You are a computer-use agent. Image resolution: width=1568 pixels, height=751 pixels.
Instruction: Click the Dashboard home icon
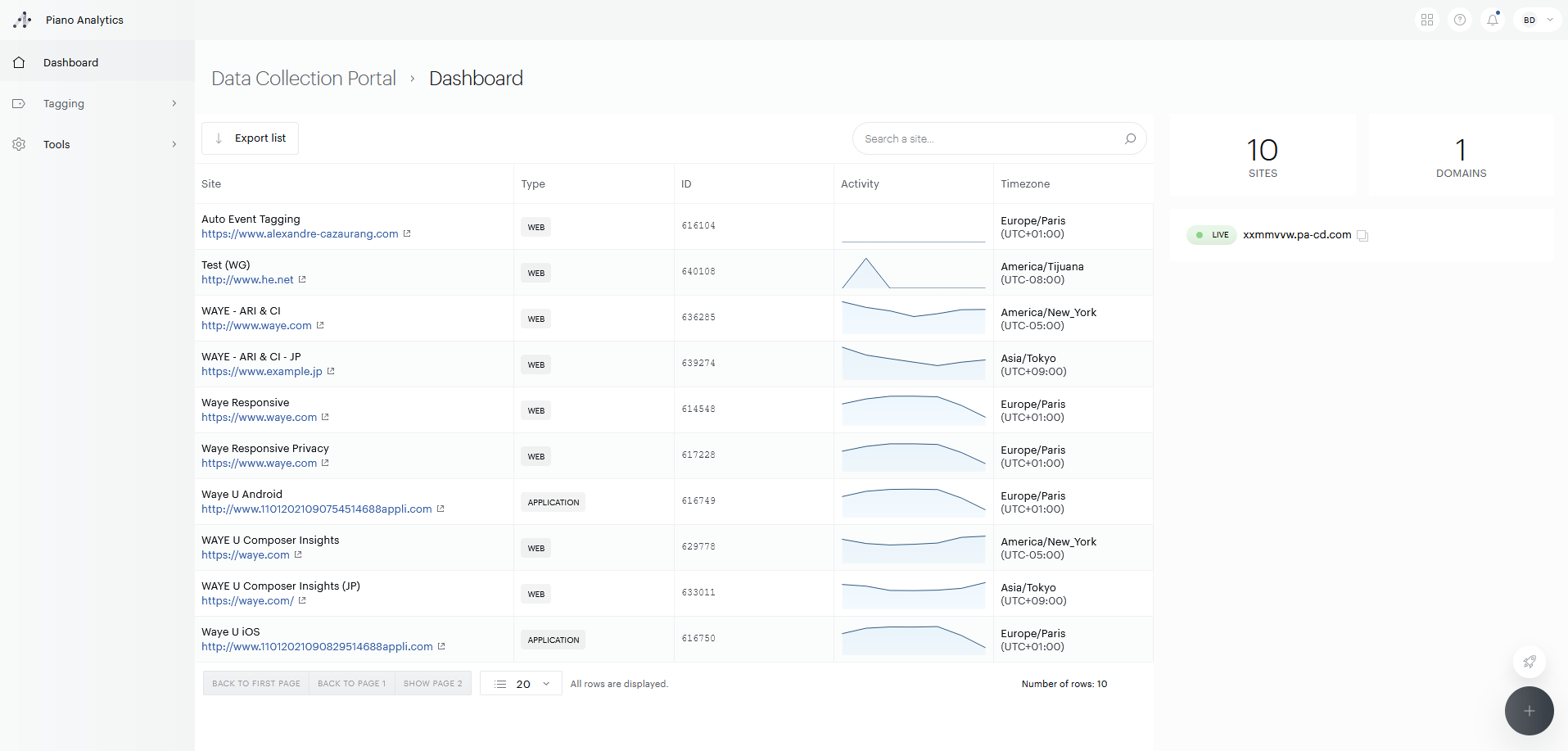point(19,62)
